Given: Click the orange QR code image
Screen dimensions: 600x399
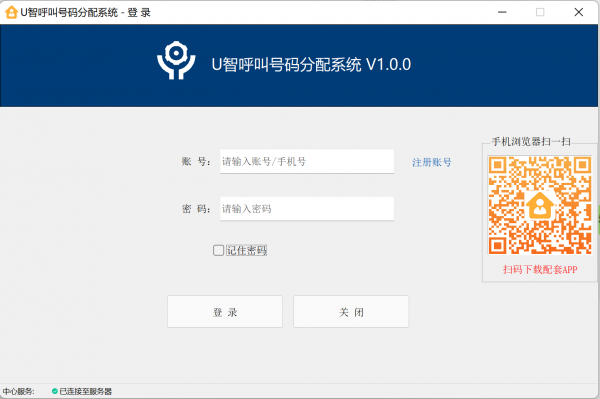Looking at the screenshot, I should click(x=540, y=205).
